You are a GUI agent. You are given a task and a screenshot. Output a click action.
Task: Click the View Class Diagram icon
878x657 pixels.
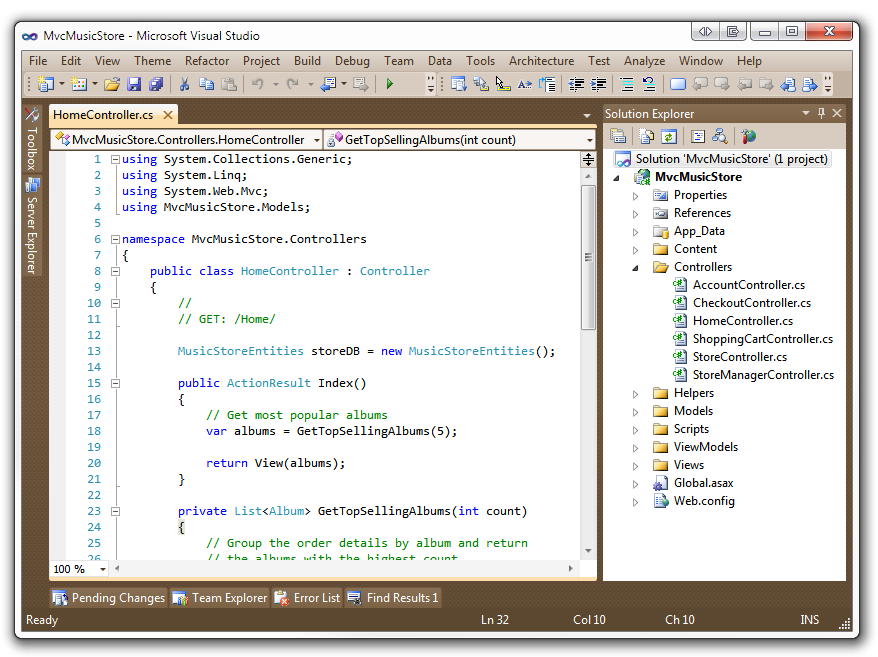click(719, 136)
